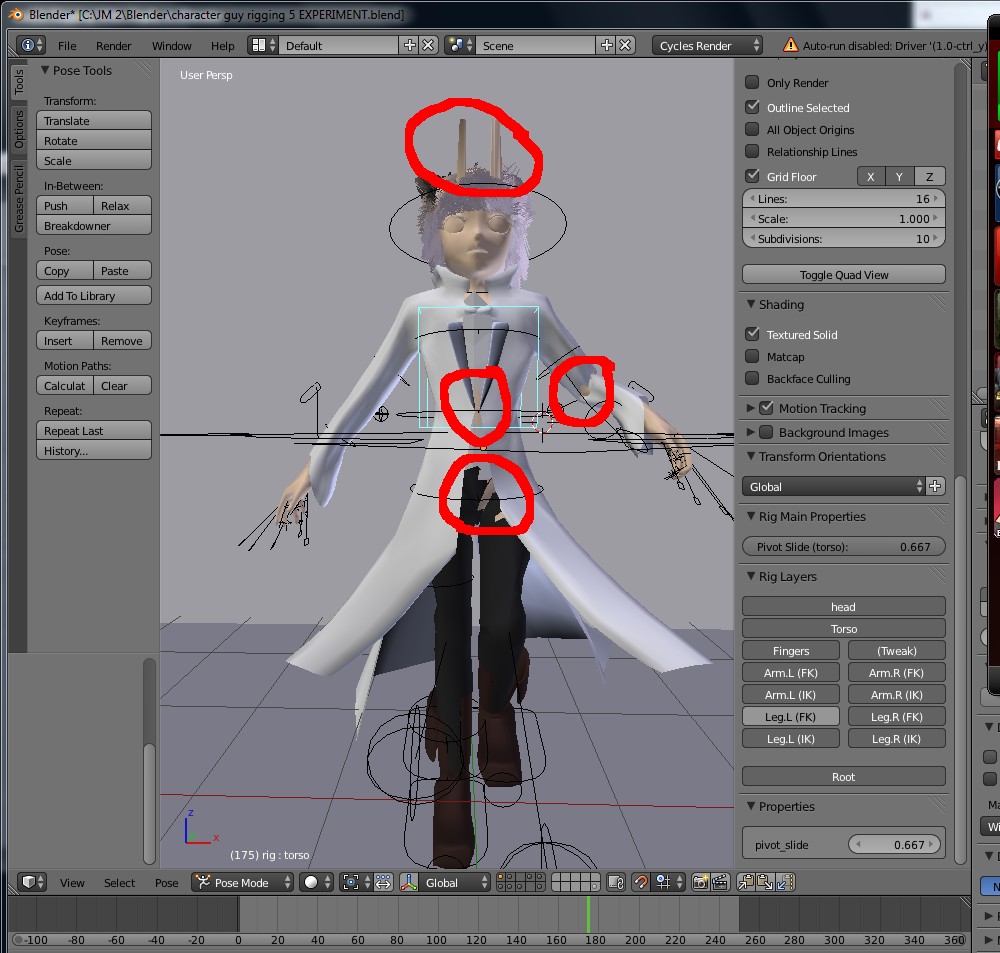Collapse the Shading panel
Viewport: 1000px width, 953px height.
[751, 304]
